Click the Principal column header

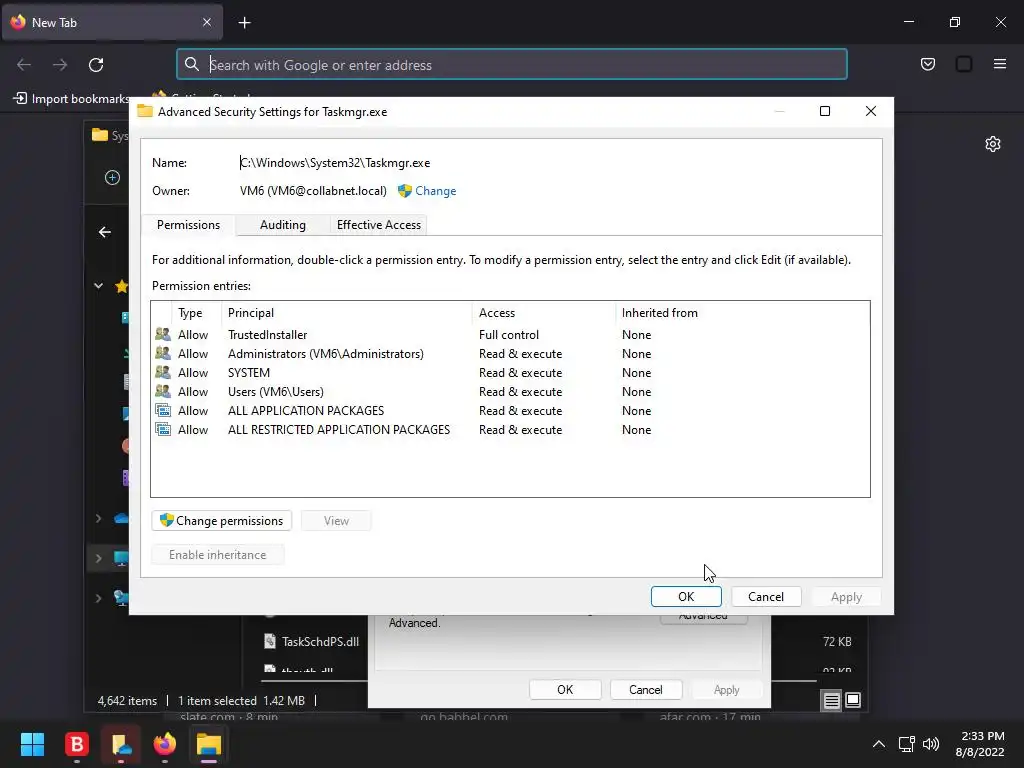(x=347, y=313)
